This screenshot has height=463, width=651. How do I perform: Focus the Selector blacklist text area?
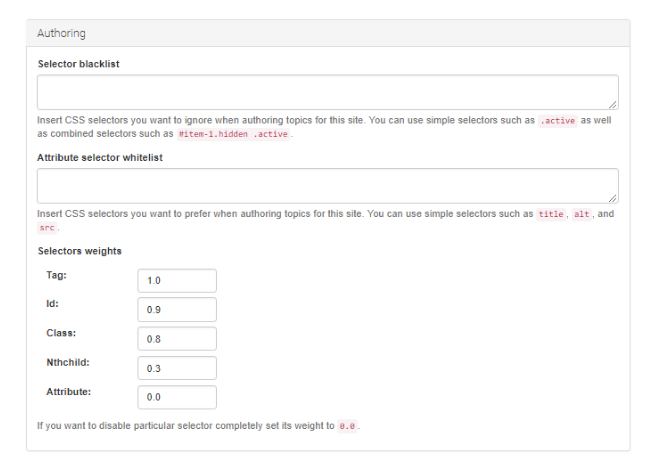click(x=328, y=92)
